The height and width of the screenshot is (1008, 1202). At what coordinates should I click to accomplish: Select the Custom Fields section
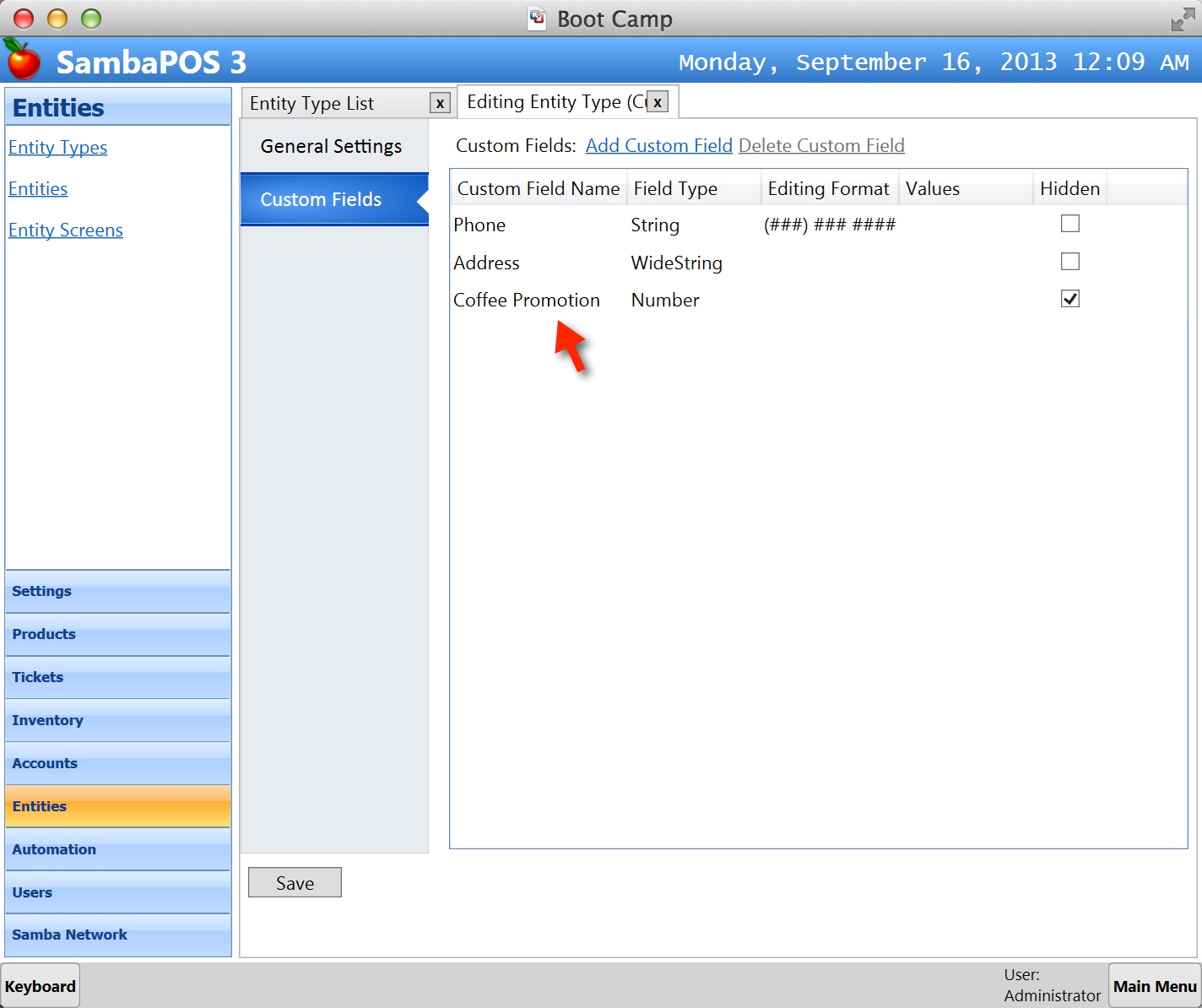(x=321, y=199)
